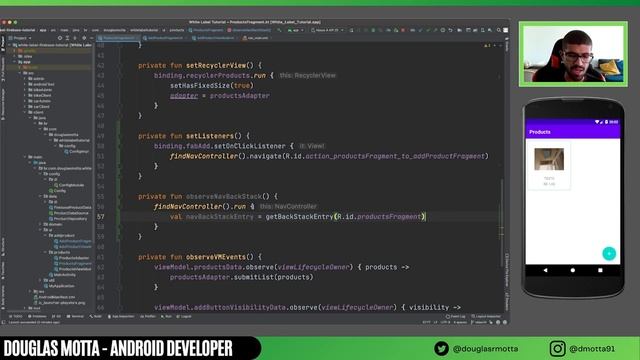Tap the Back button on the emulator
This screenshot has height=360, width=640.
tap(546, 270)
